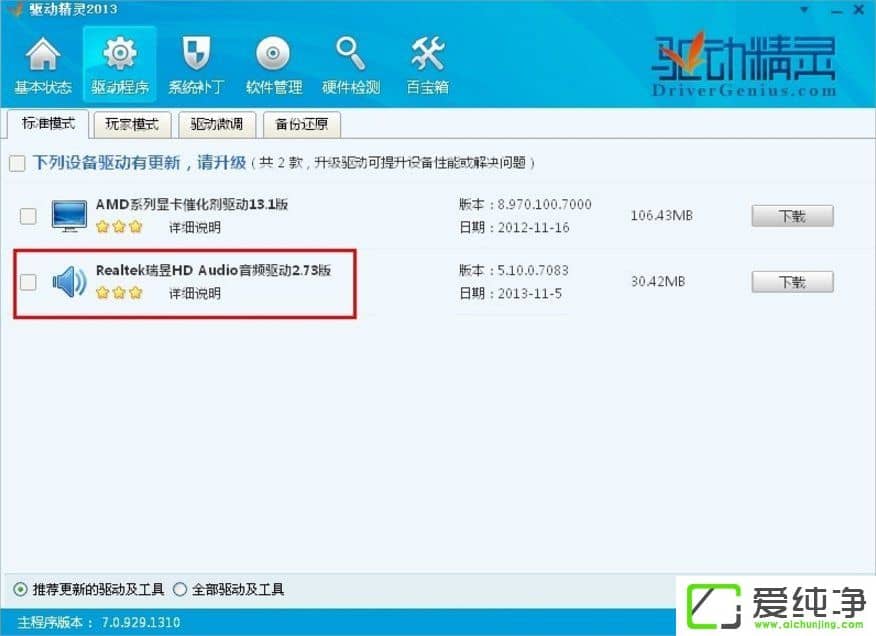This screenshot has width=876, height=636.
Task: Click the 驱动精灵2013 window title
Action: pyautogui.click(x=73, y=9)
